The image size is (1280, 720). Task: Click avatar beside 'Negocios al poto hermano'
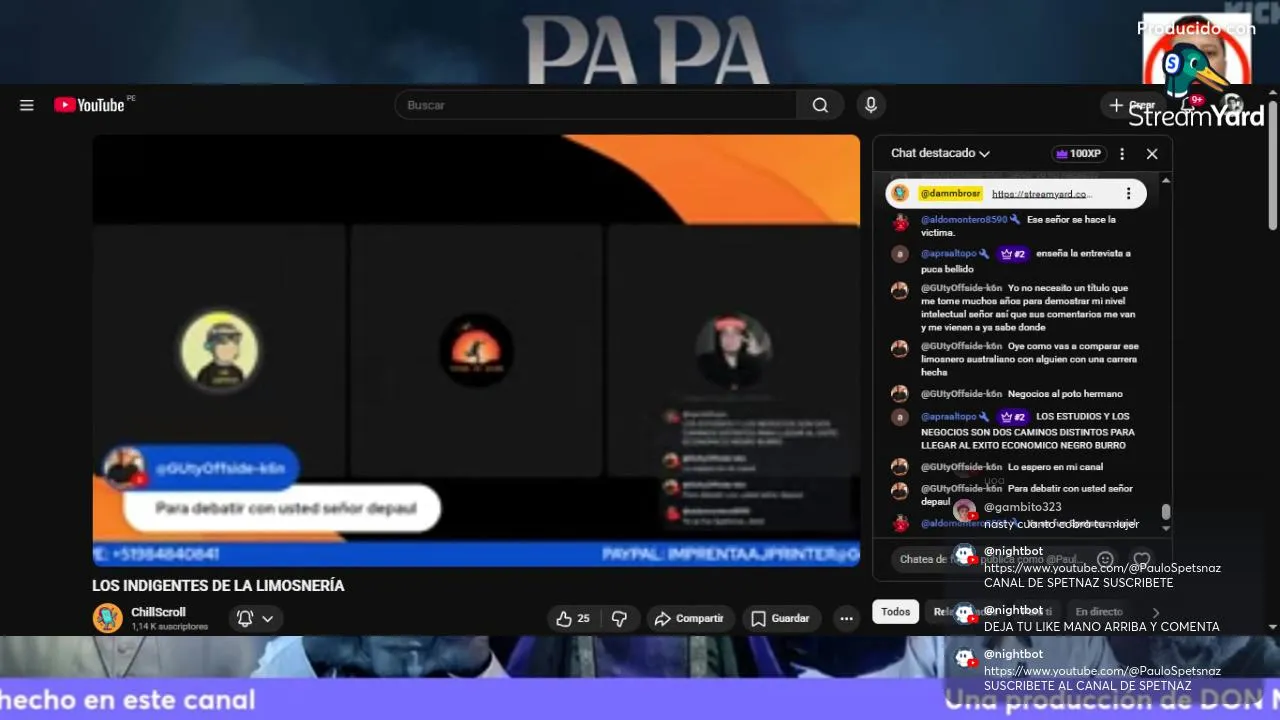click(x=900, y=394)
